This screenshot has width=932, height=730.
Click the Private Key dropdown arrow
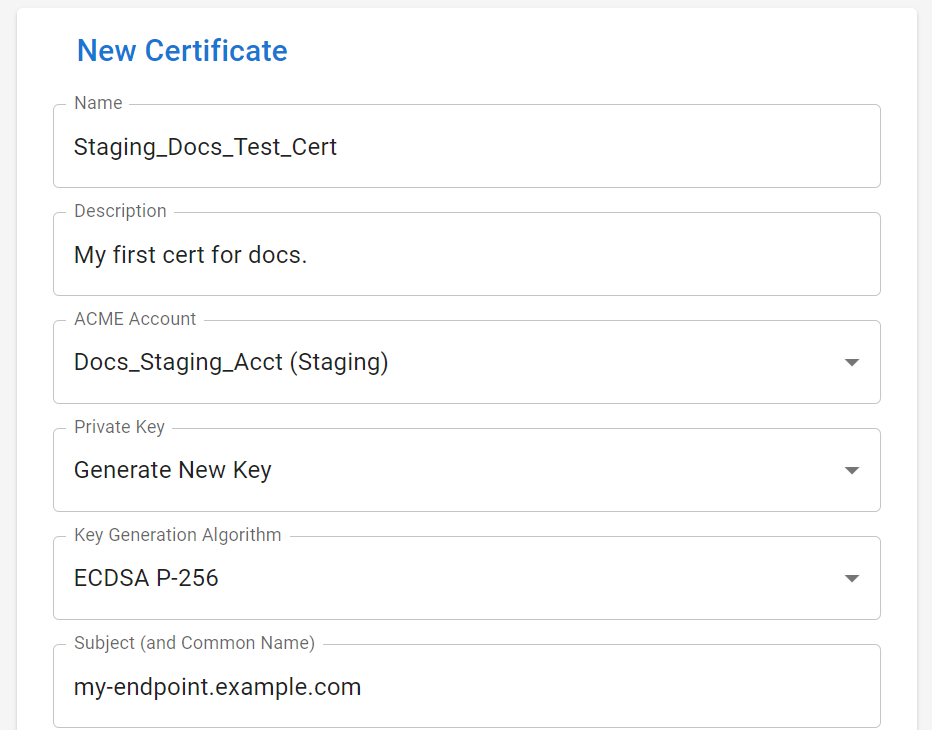coord(851,470)
